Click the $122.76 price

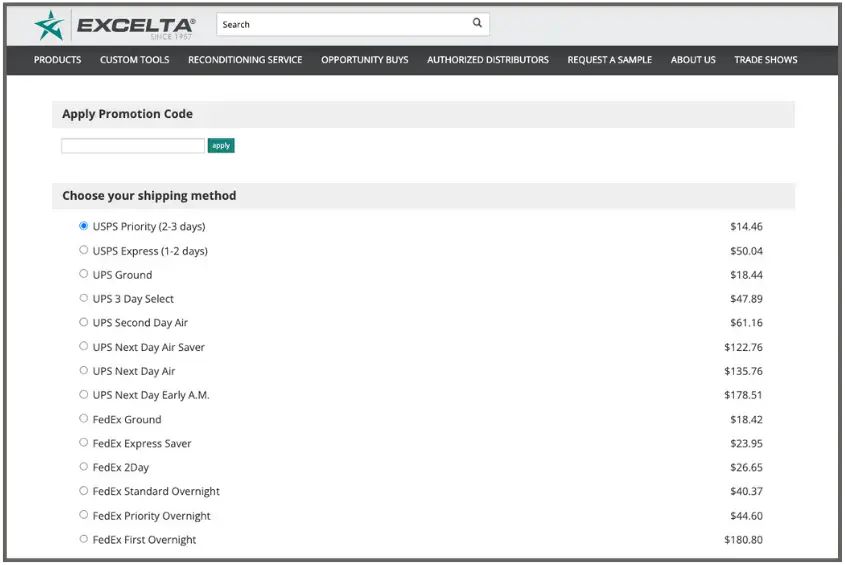743,347
